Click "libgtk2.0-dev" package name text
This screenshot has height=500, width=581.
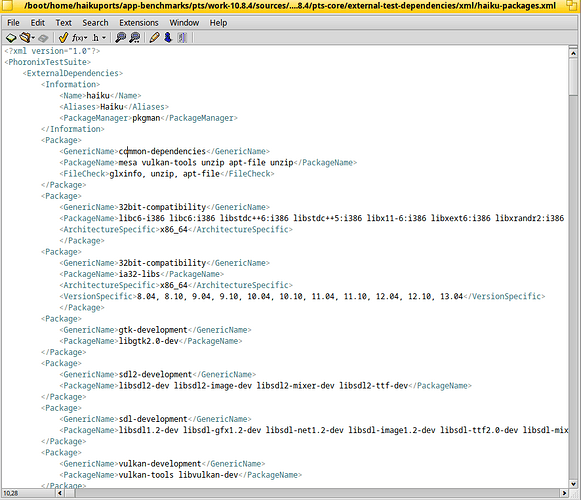pos(148,341)
